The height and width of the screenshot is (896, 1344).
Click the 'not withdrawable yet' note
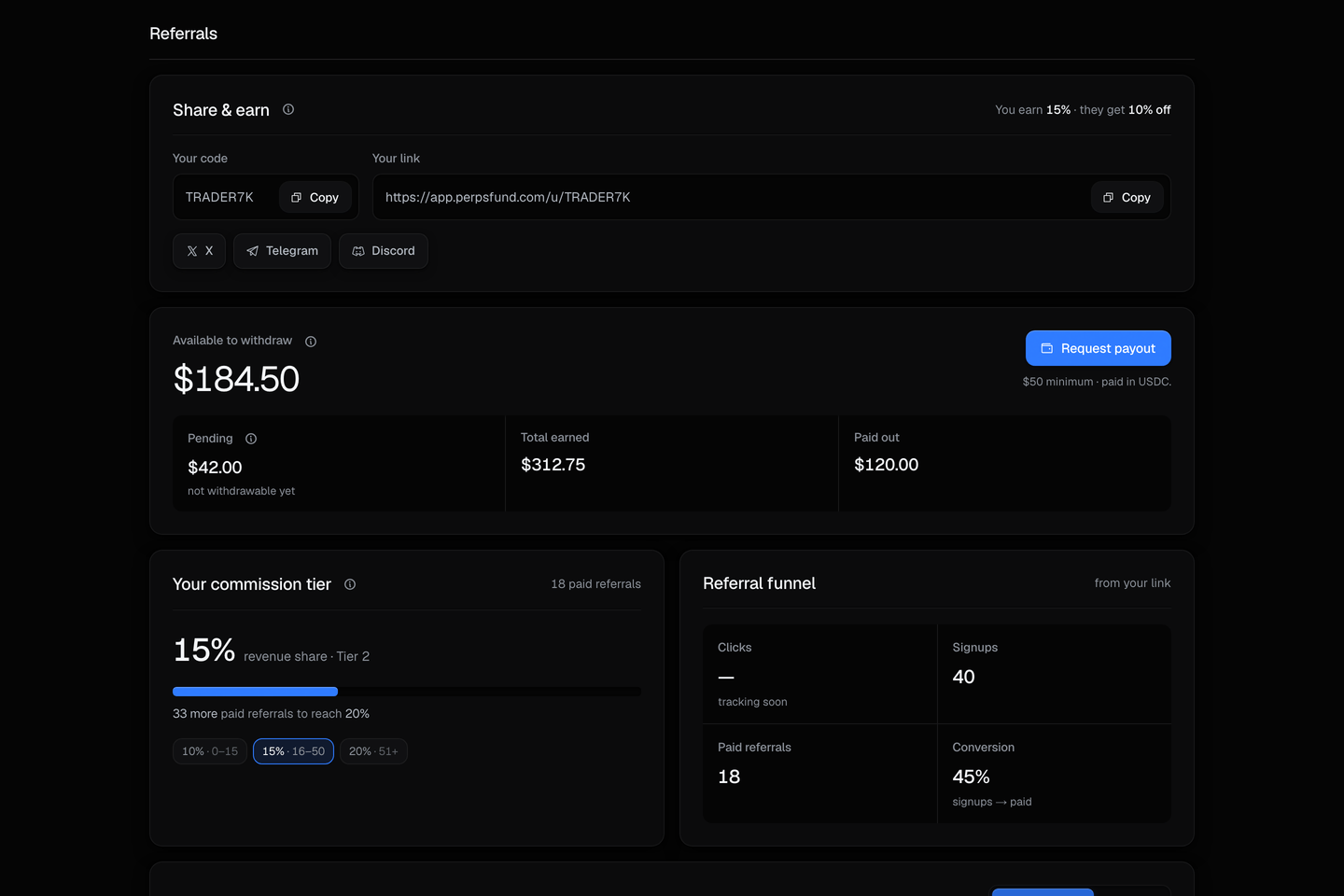(x=241, y=491)
